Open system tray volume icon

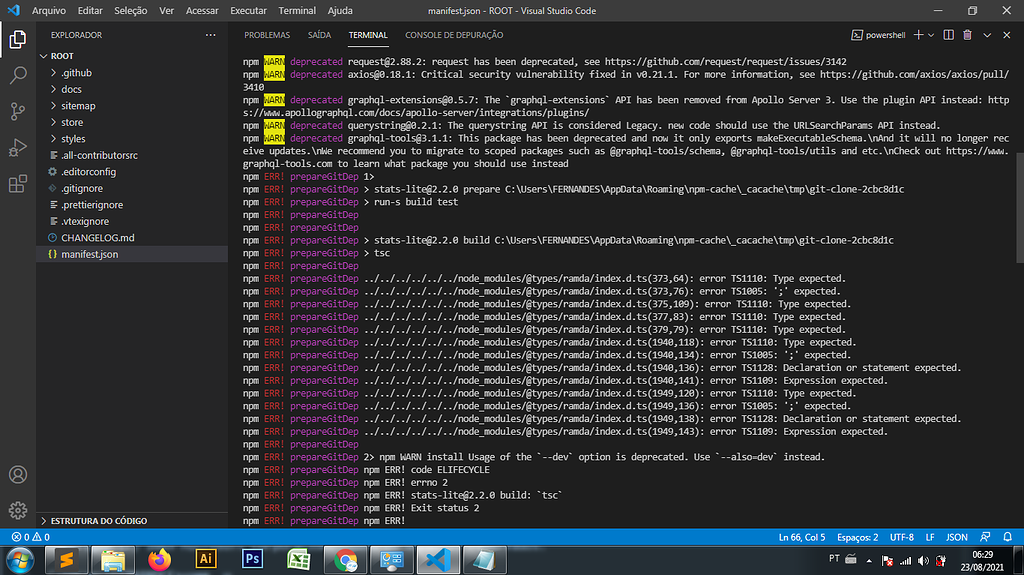923,561
